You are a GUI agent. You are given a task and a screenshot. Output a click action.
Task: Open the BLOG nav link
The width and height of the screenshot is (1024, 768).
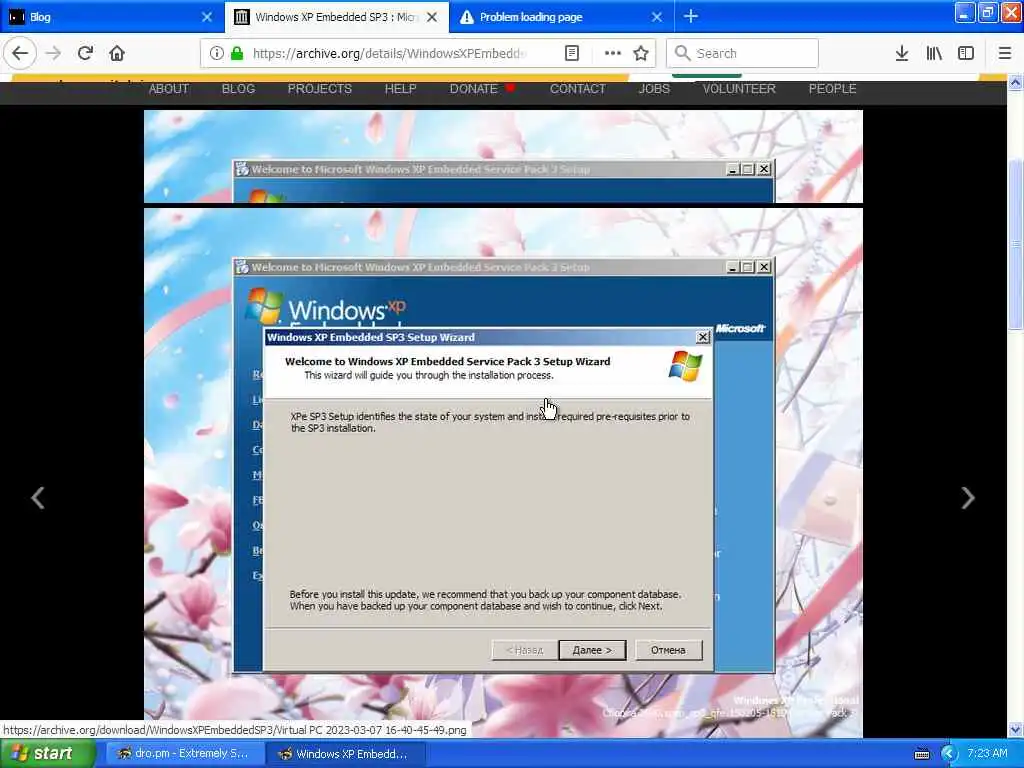click(238, 89)
